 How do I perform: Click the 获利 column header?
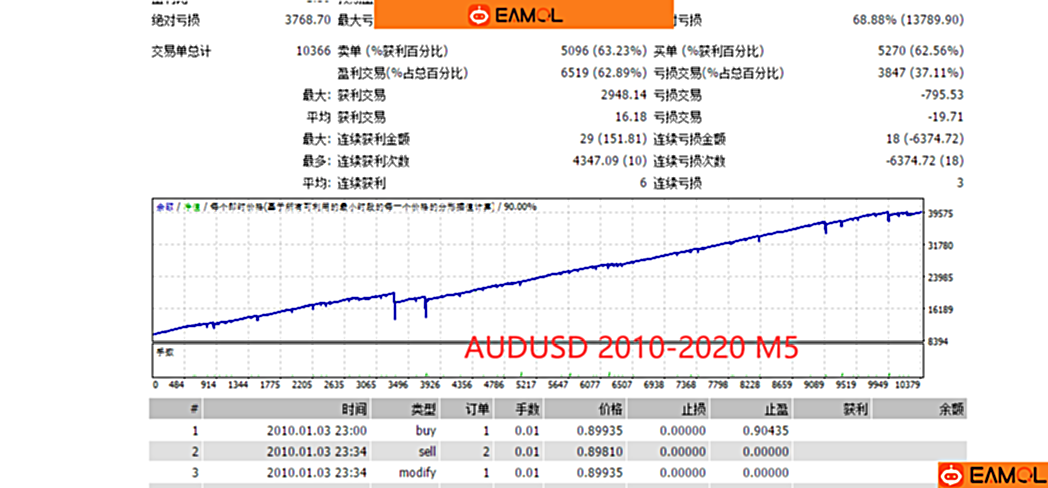(856, 408)
